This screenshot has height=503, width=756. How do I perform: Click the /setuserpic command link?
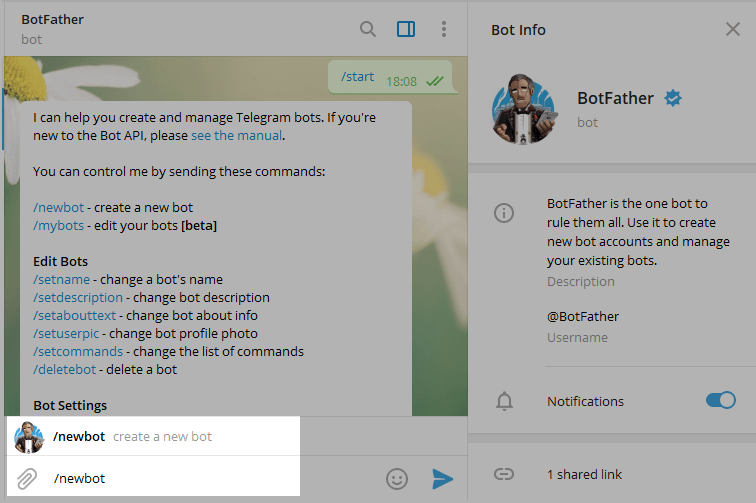coord(68,333)
